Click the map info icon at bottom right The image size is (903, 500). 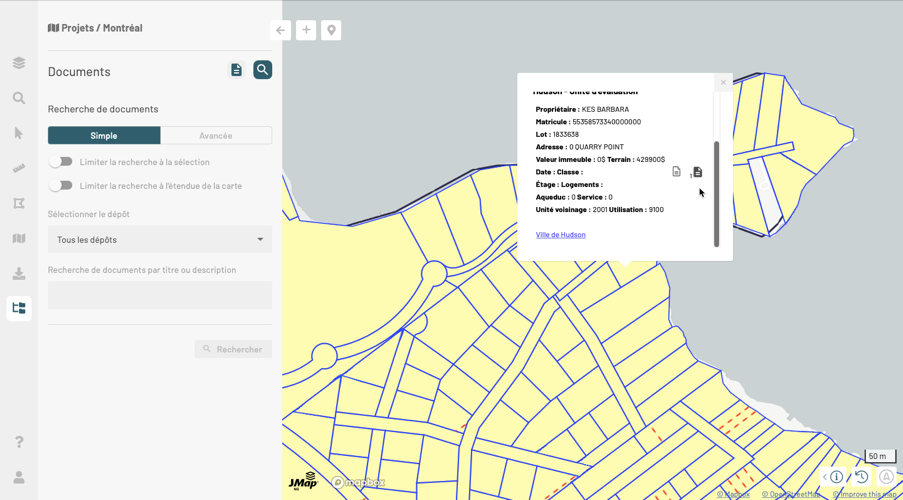pos(837,477)
